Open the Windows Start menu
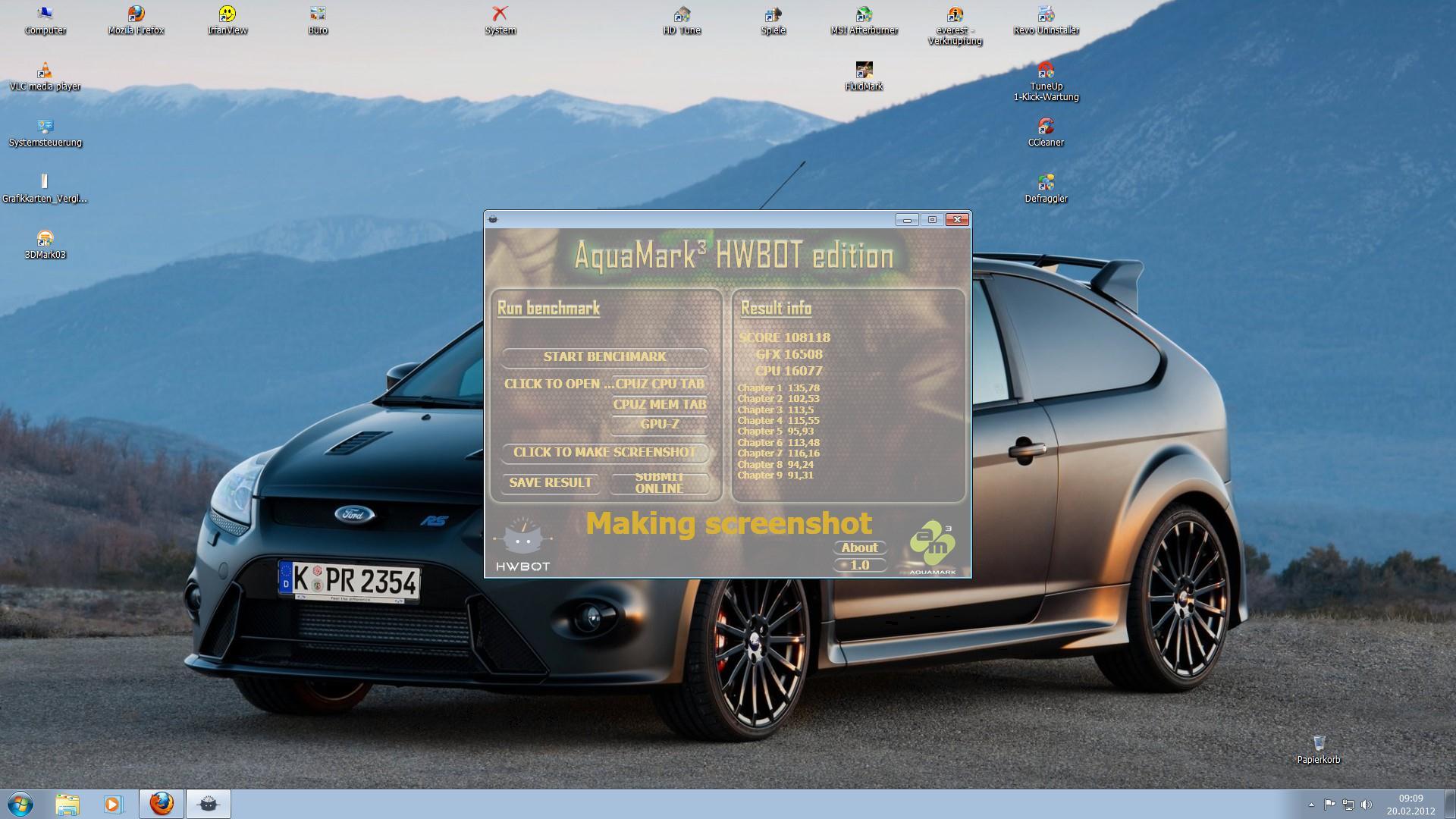 (20, 804)
